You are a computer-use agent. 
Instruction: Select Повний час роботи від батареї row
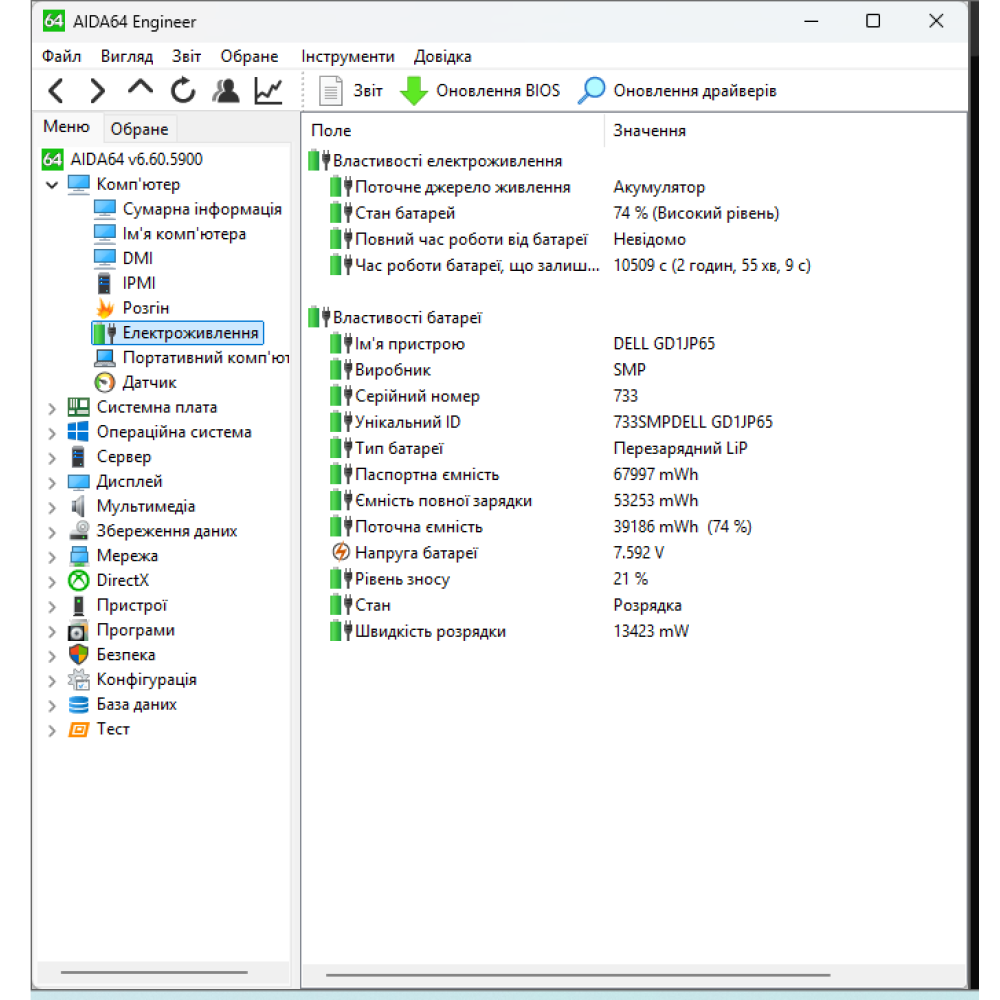pyautogui.click(x=635, y=239)
